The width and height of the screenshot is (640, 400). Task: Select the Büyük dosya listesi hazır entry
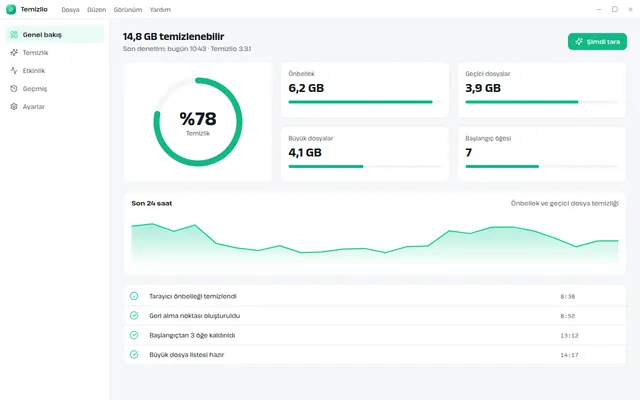pyautogui.click(x=375, y=355)
